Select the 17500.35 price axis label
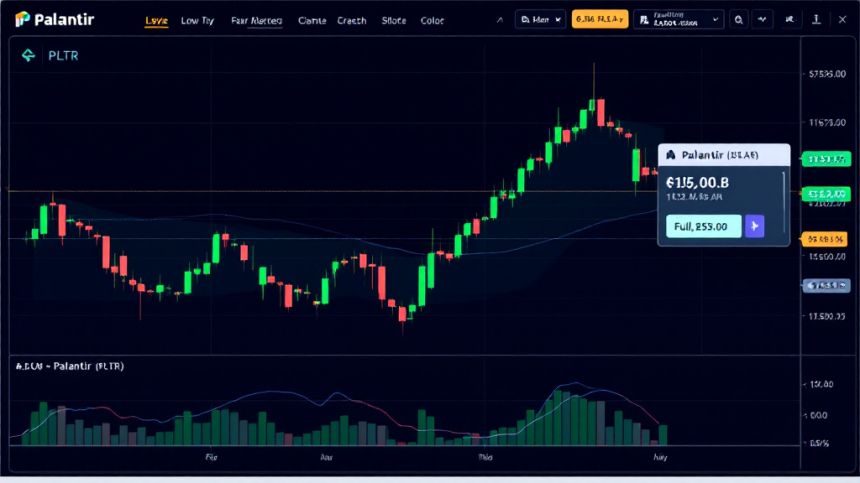Screen dimensions: 860x483 (x=827, y=316)
